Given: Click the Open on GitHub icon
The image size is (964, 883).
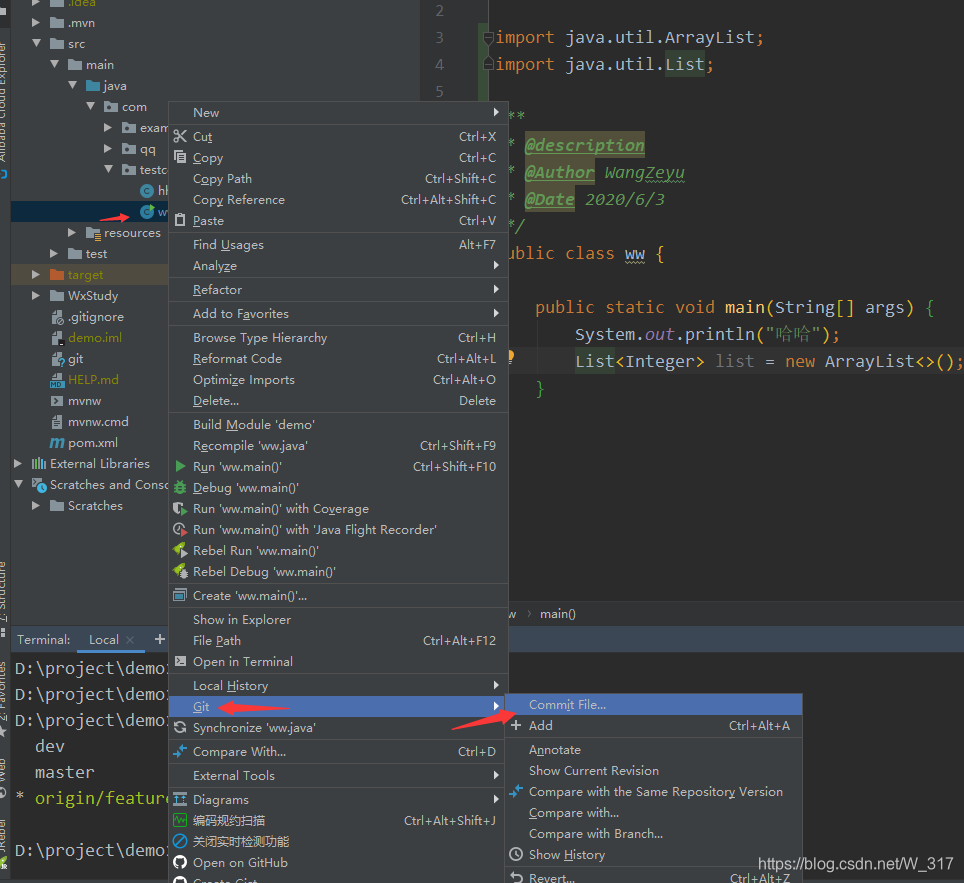Looking at the screenshot, I should (x=182, y=861).
